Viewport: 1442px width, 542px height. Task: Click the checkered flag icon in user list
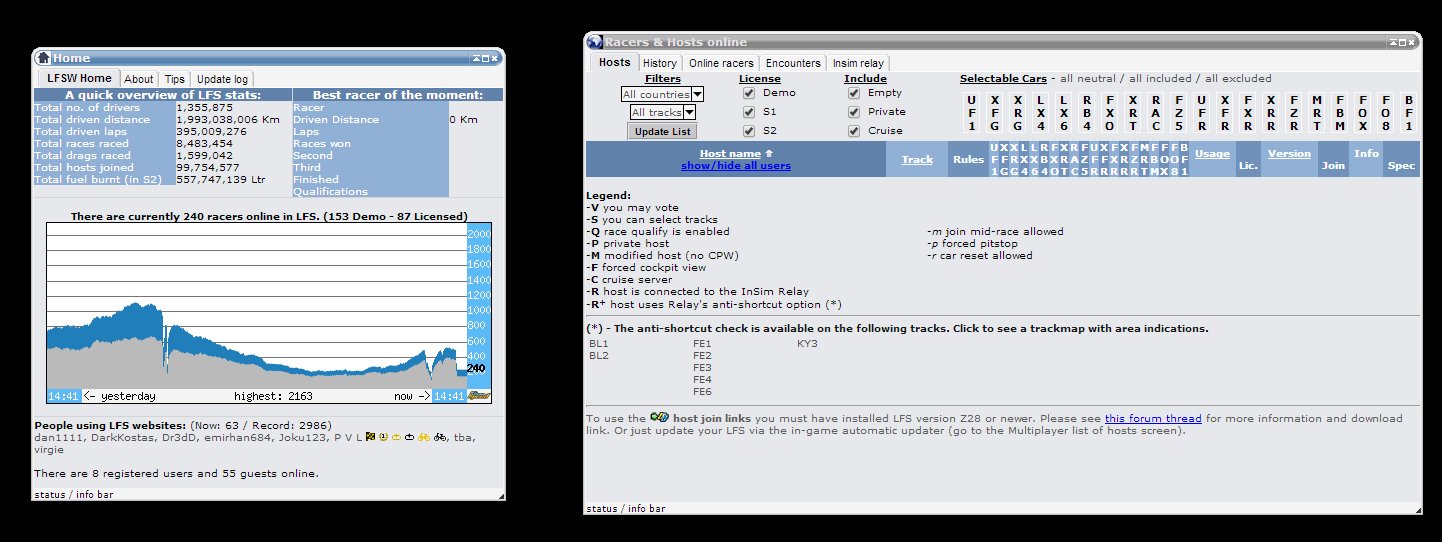click(x=368, y=437)
